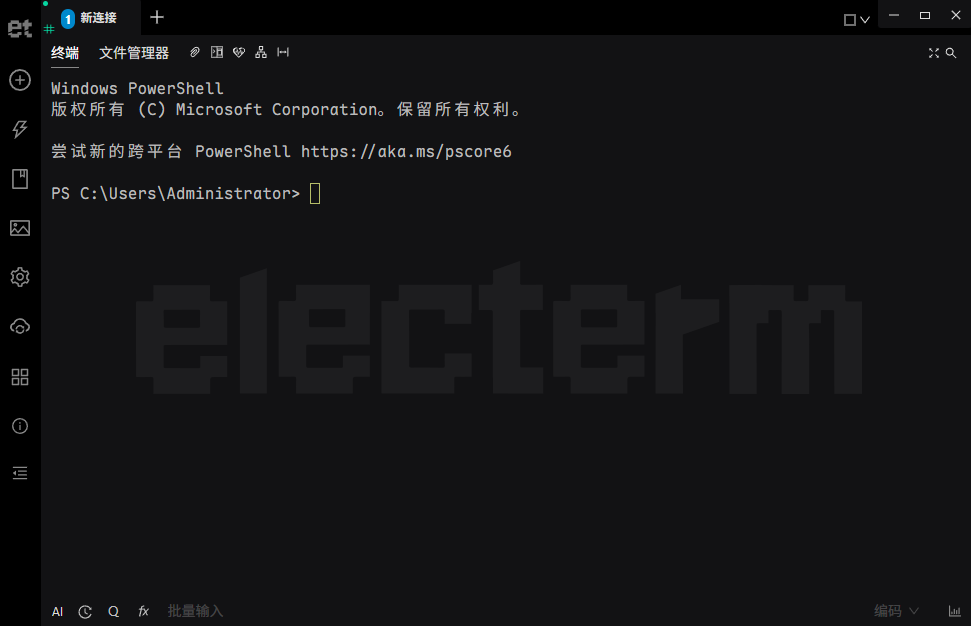
Task: Open command history clock icon
Action: pos(85,612)
